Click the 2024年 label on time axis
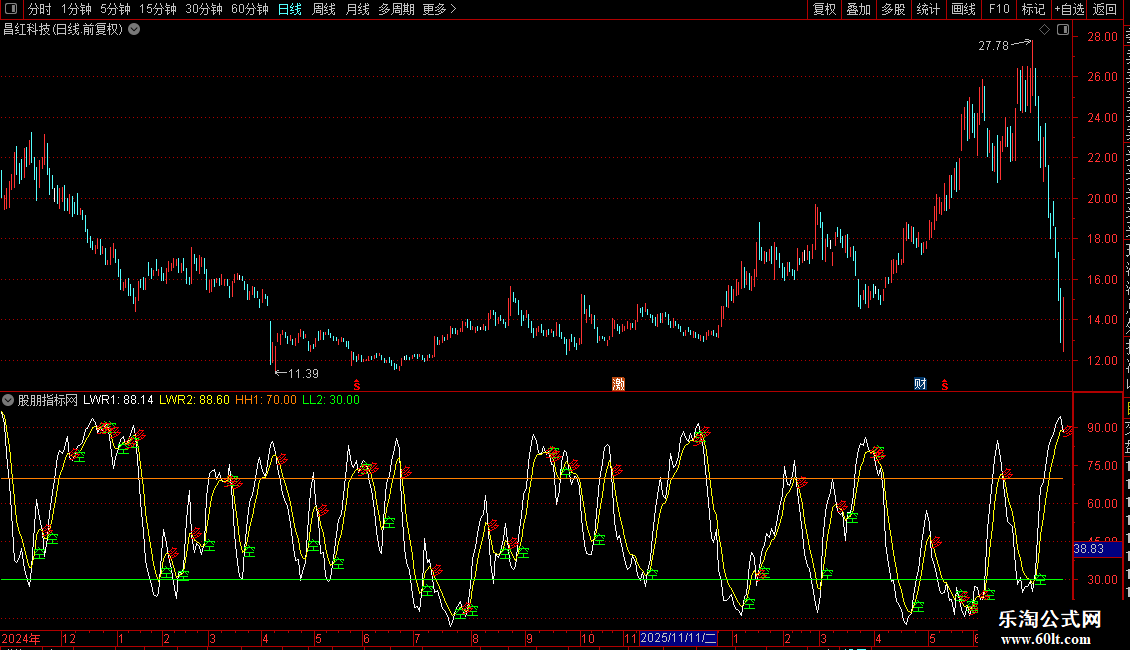This screenshot has width=1130, height=650. [21, 638]
